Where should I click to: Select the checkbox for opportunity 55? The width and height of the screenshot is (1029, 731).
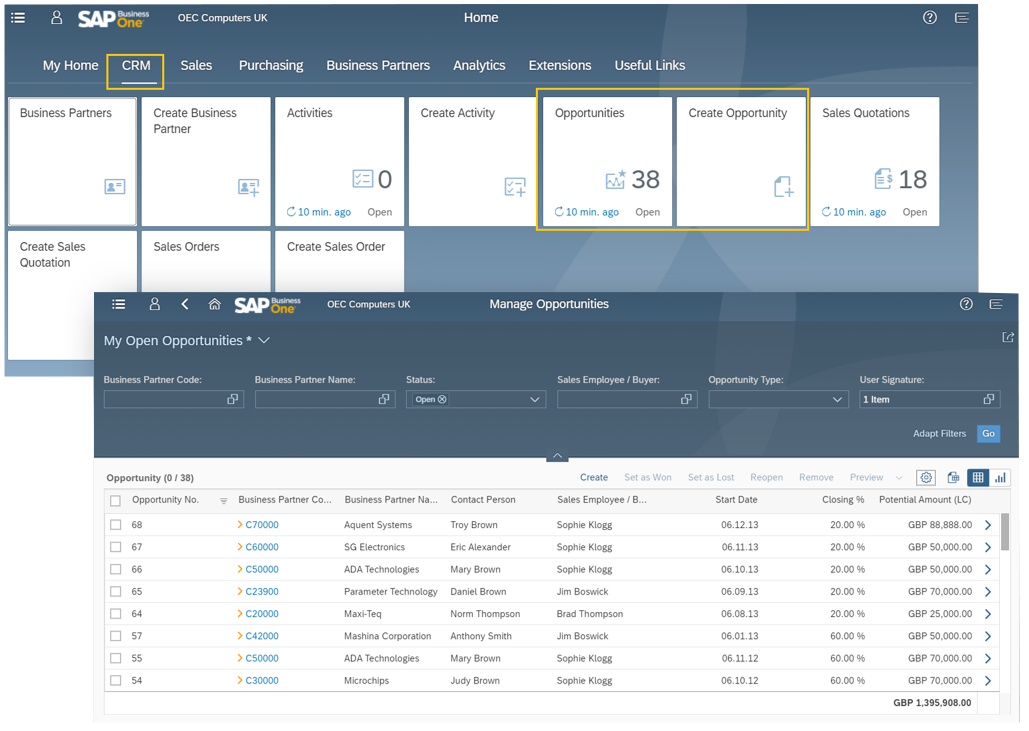116,659
